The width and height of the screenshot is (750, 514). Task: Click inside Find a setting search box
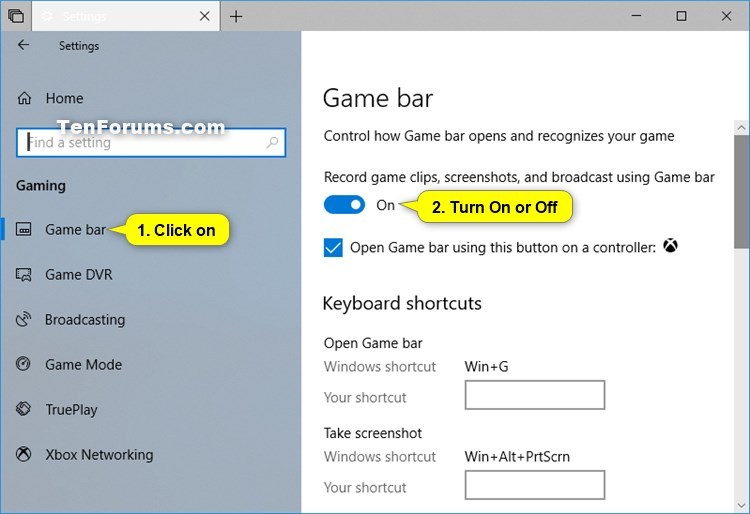(151, 142)
